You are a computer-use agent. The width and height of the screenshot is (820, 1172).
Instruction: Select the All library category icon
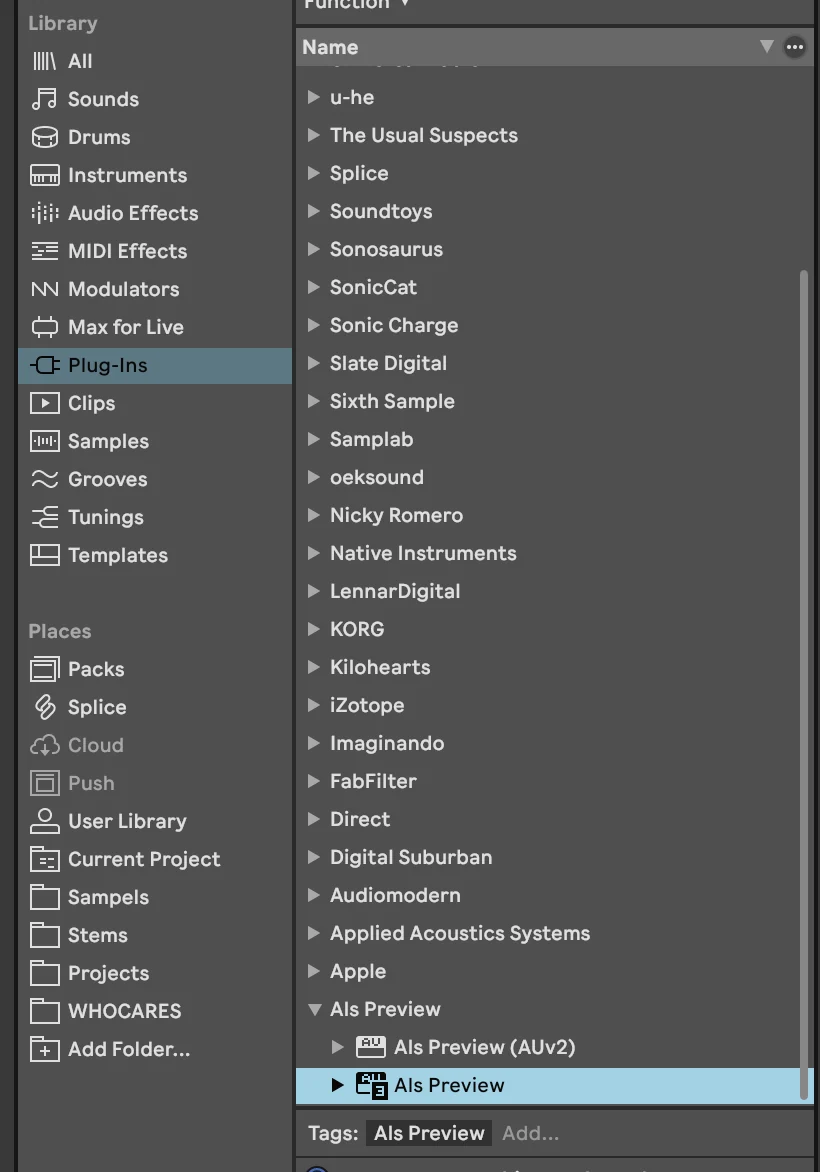44,61
